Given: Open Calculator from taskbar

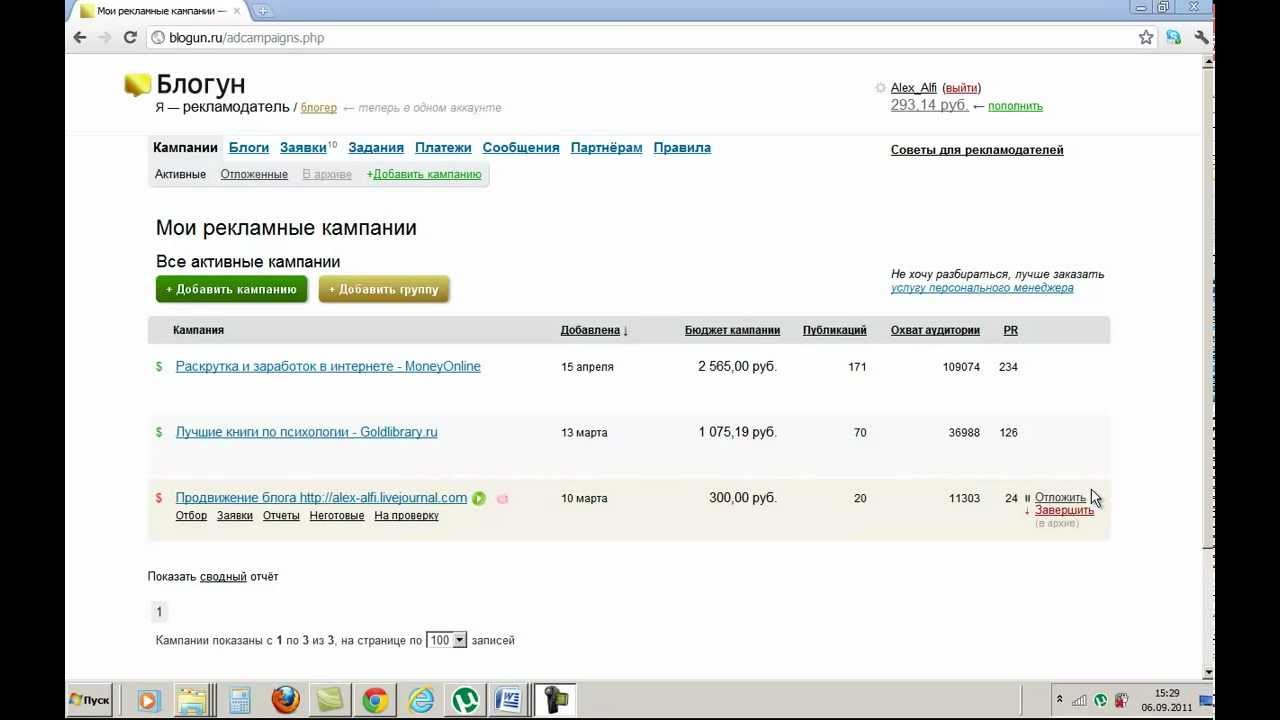Looking at the screenshot, I should tap(239, 700).
